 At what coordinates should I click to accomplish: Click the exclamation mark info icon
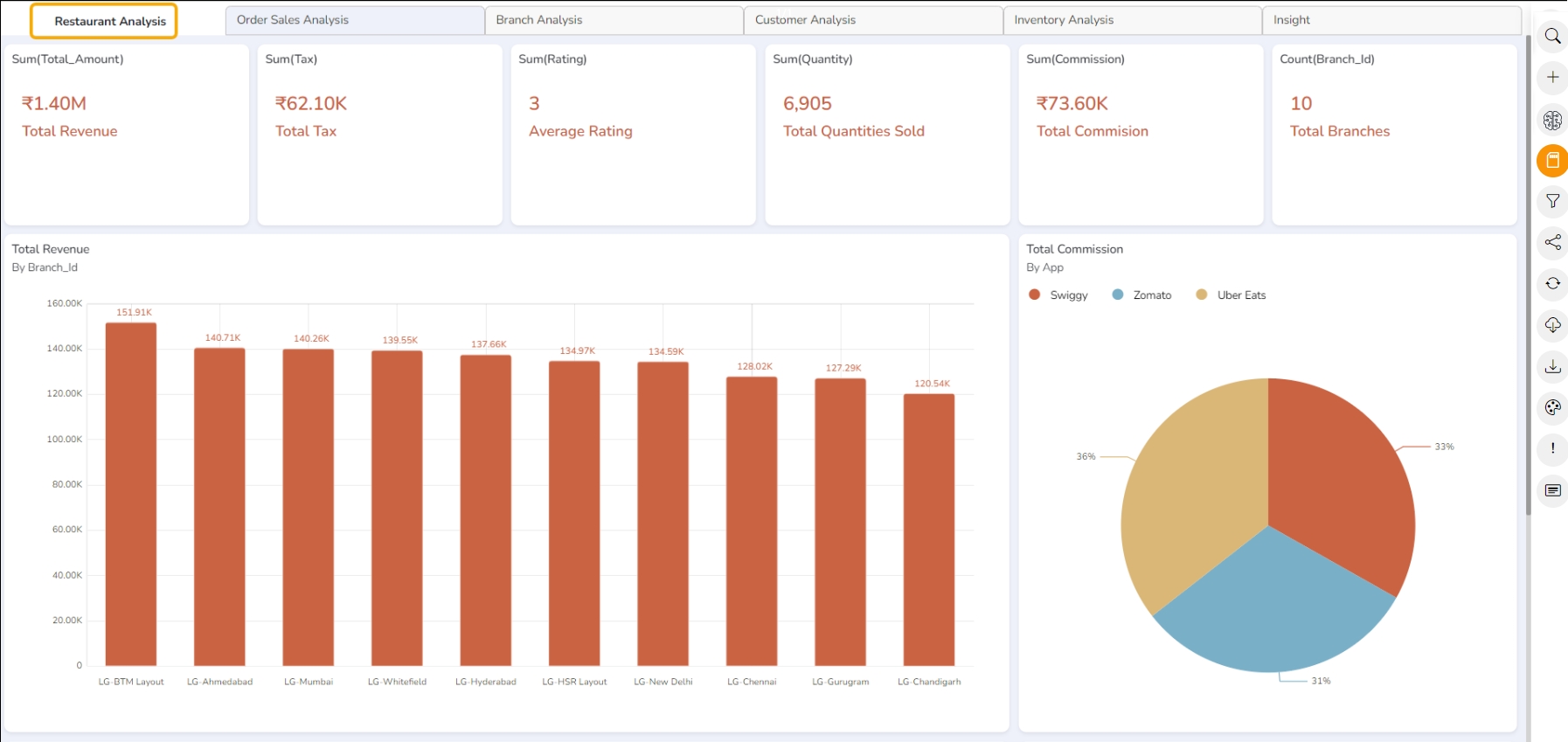[x=1552, y=448]
